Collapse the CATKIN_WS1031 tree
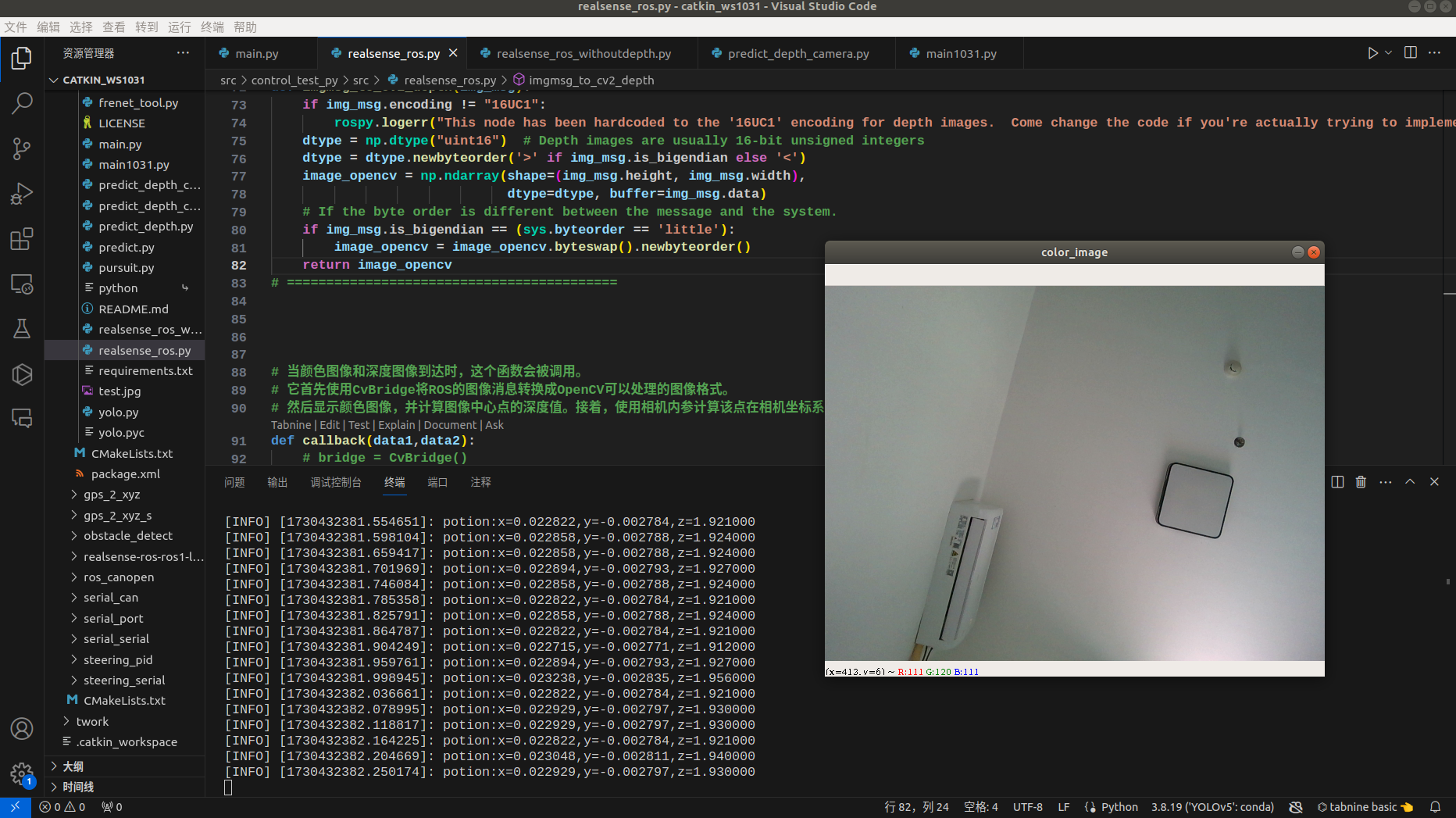1456x818 pixels. [54, 79]
